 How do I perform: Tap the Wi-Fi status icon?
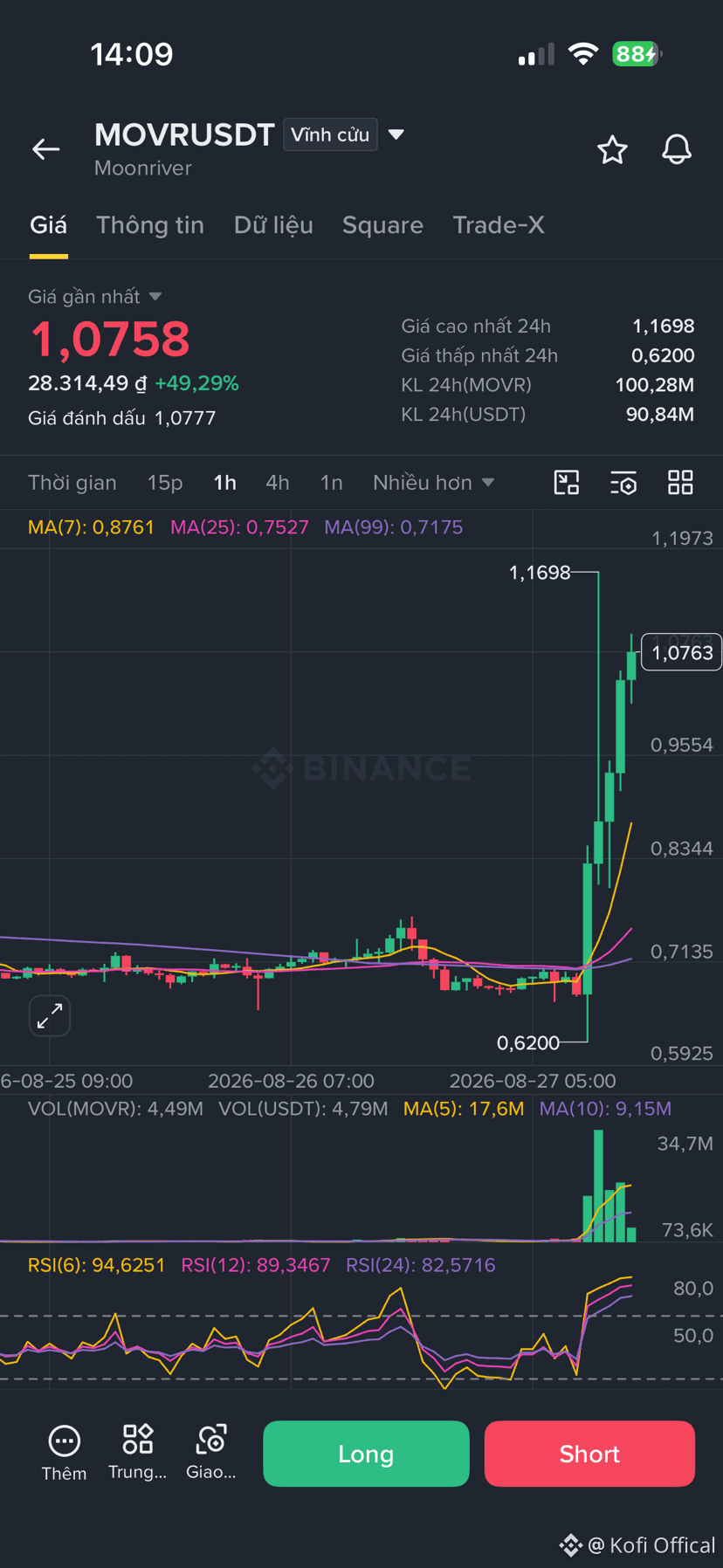pyautogui.click(x=582, y=54)
